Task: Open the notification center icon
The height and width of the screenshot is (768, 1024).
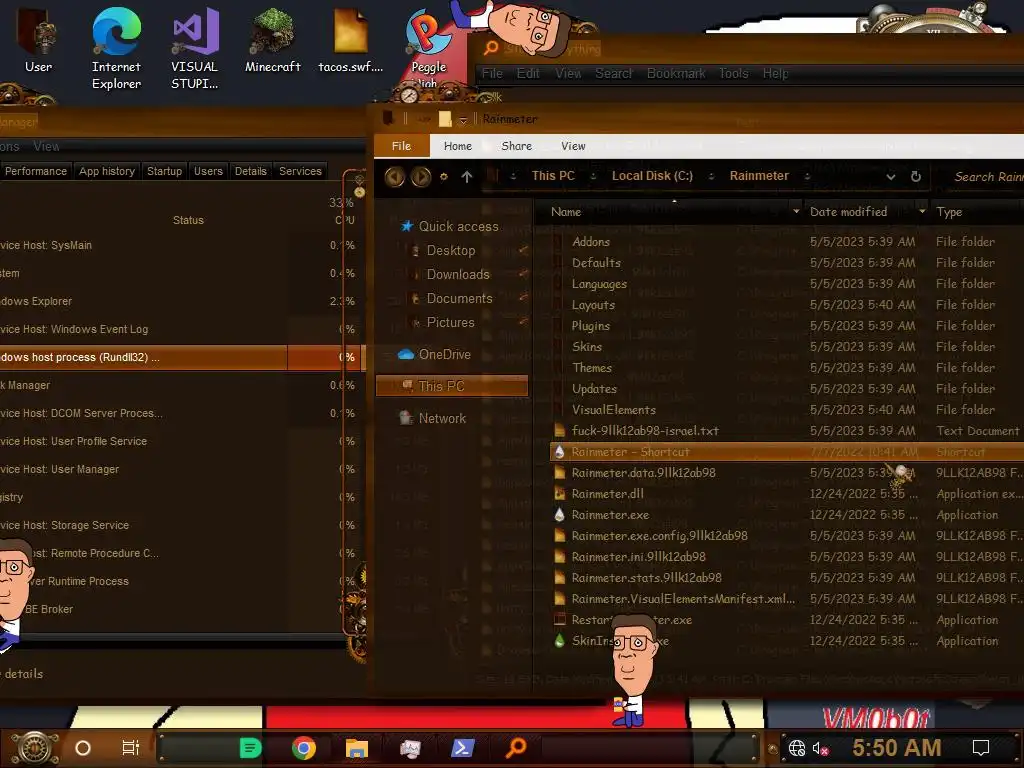Action: point(981,748)
